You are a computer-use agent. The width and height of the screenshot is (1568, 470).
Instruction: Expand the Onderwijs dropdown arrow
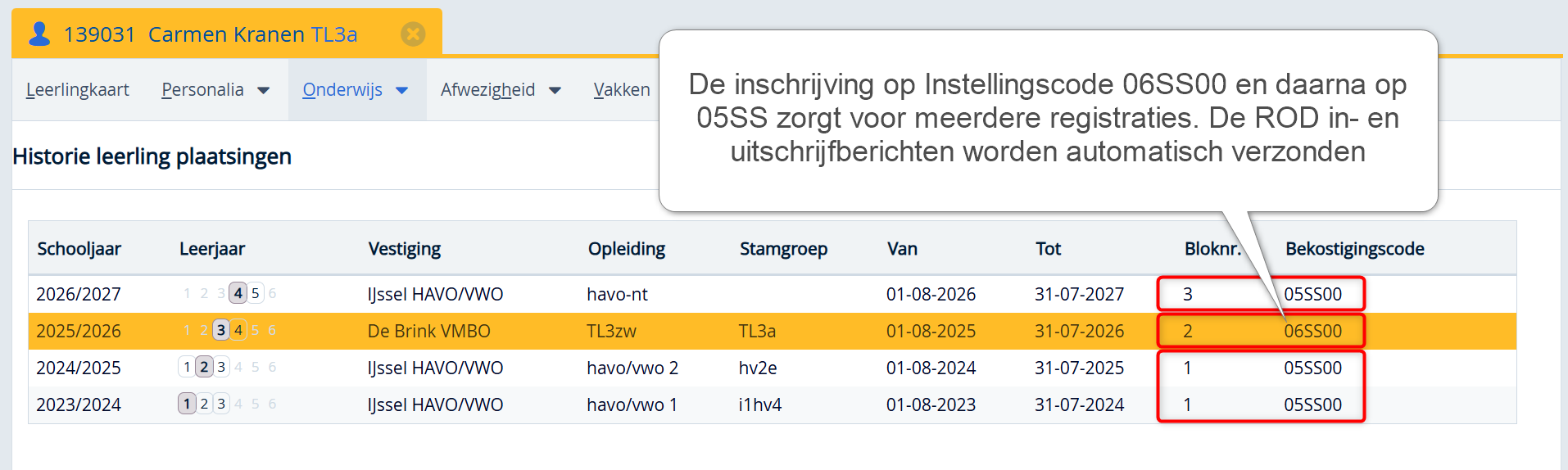(402, 91)
